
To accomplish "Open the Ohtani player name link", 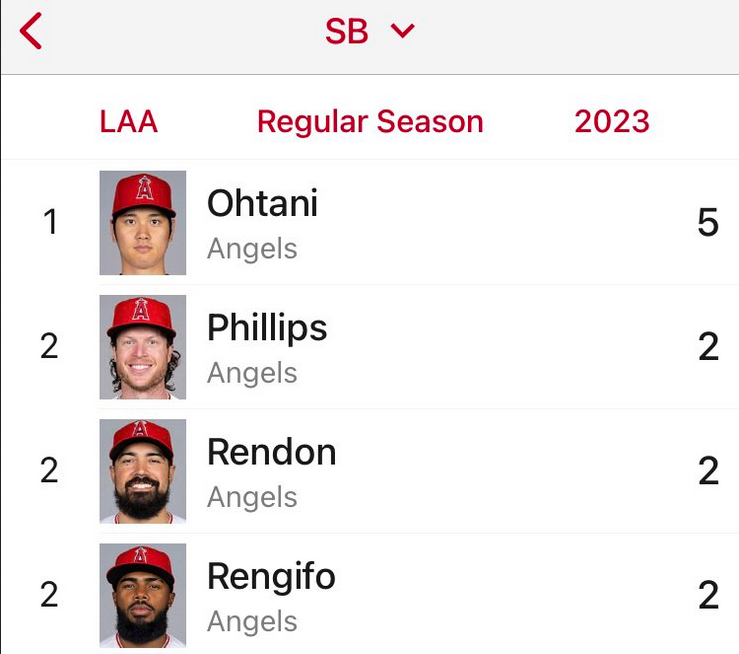I will 262,203.
